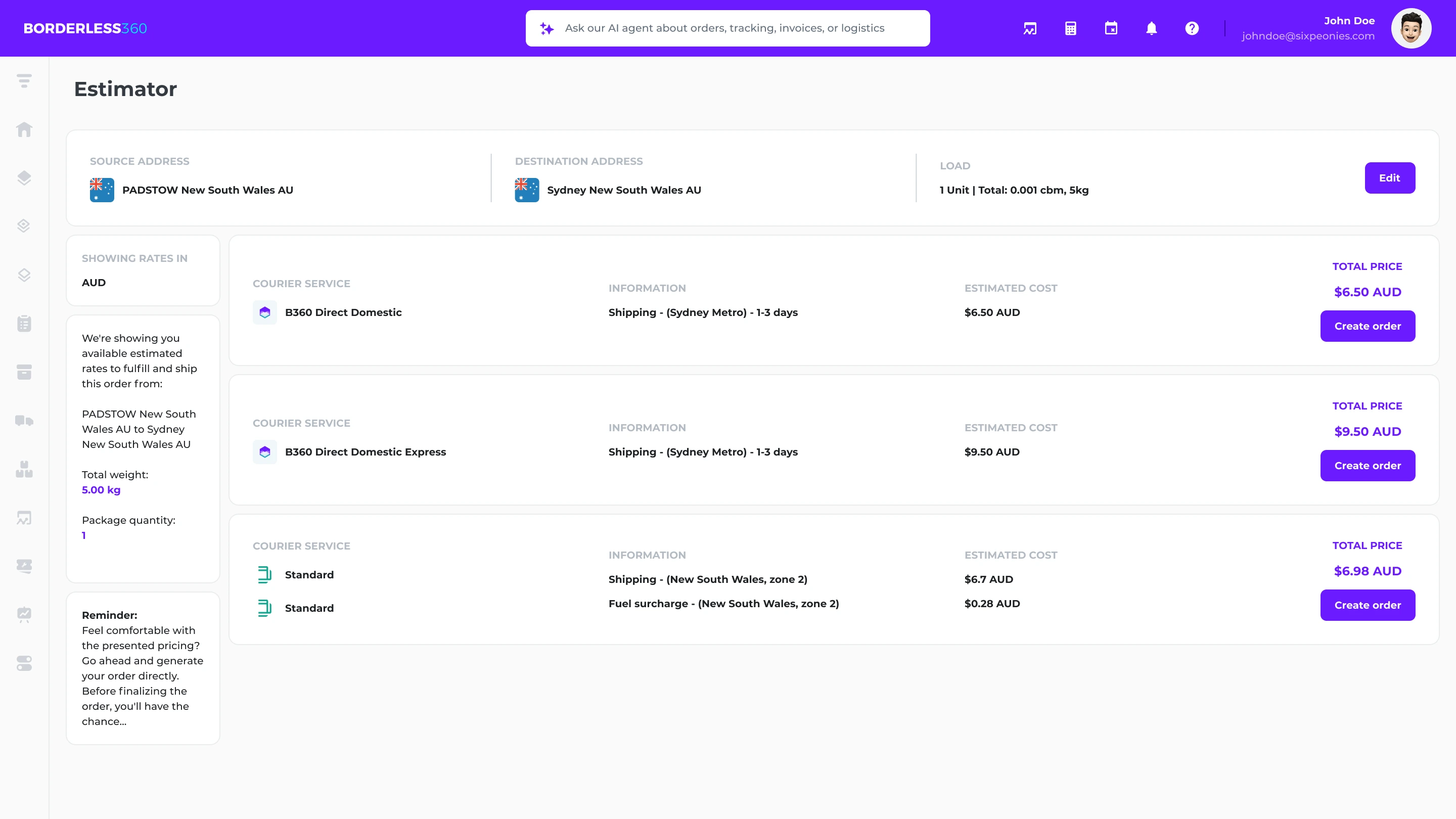Screen dimensions: 1456x819
Task: Open the calendar icon in header
Action: tap(1111, 28)
